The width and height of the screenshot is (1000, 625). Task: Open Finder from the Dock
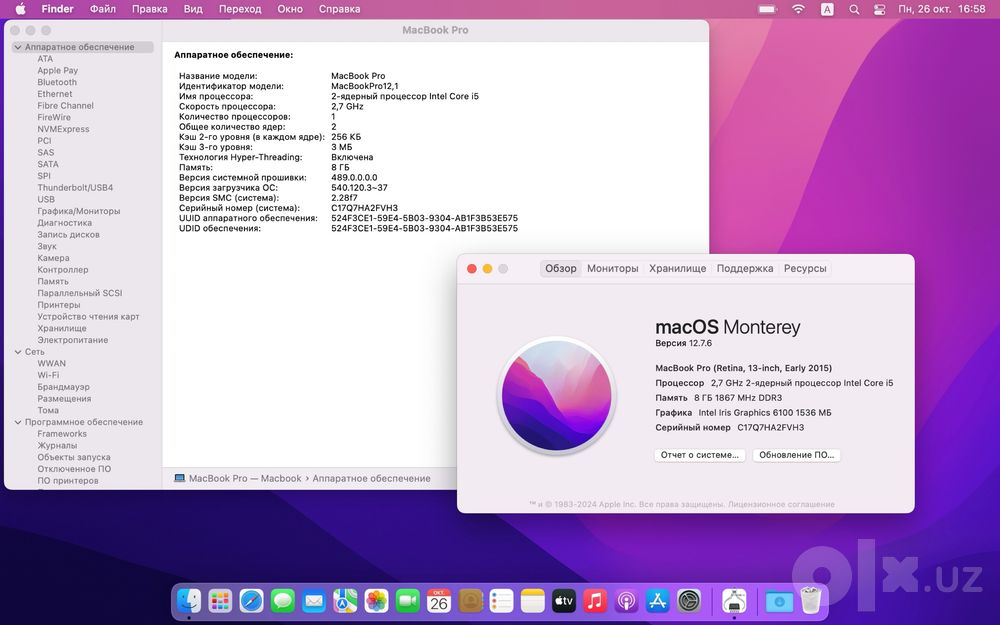click(x=189, y=600)
